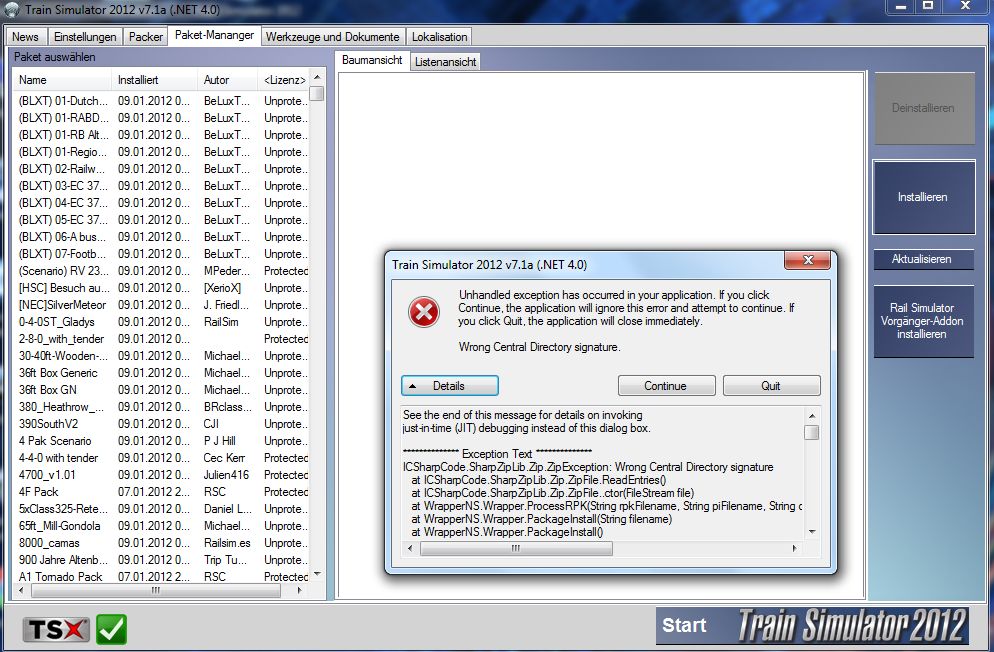This screenshot has height=652, width=994.
Task: Select the [HSC] Besuch au... package row
Action: click(x=161, y=288)
